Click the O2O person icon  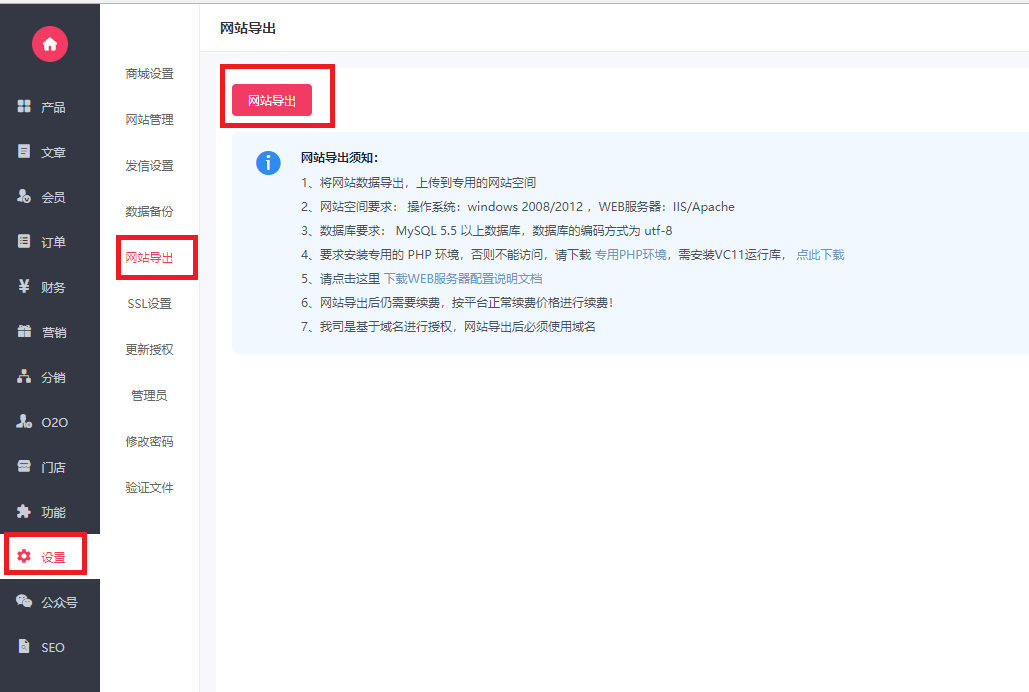click(x=24, y=422)
